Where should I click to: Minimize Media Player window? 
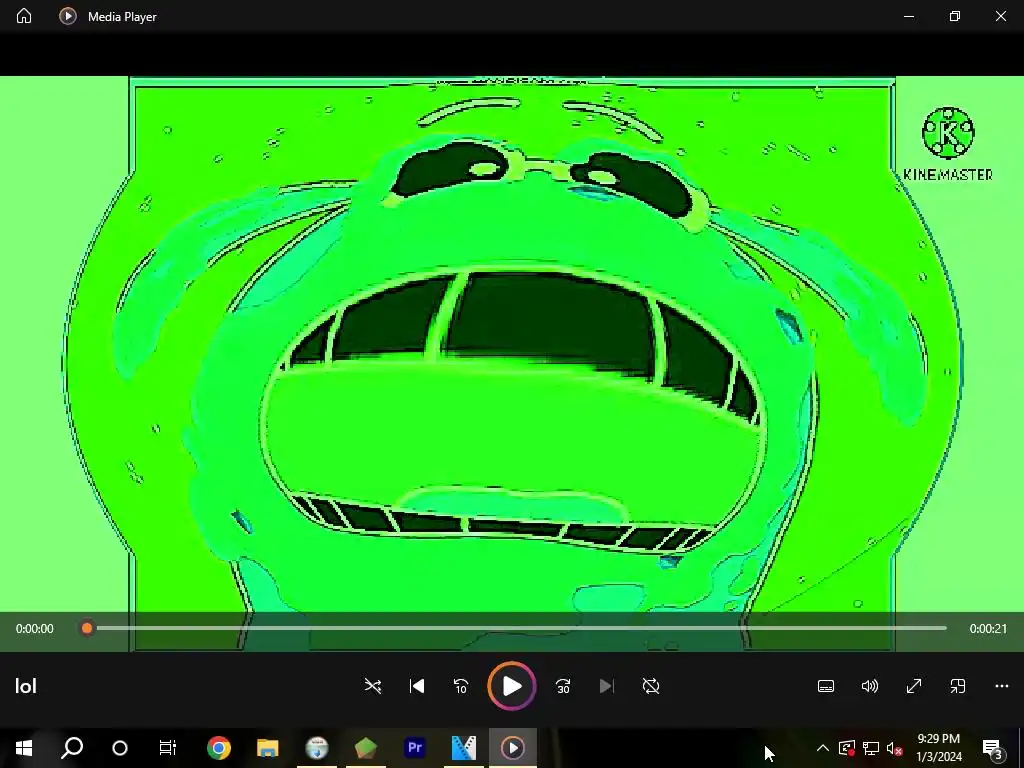(x=908, y=16)
